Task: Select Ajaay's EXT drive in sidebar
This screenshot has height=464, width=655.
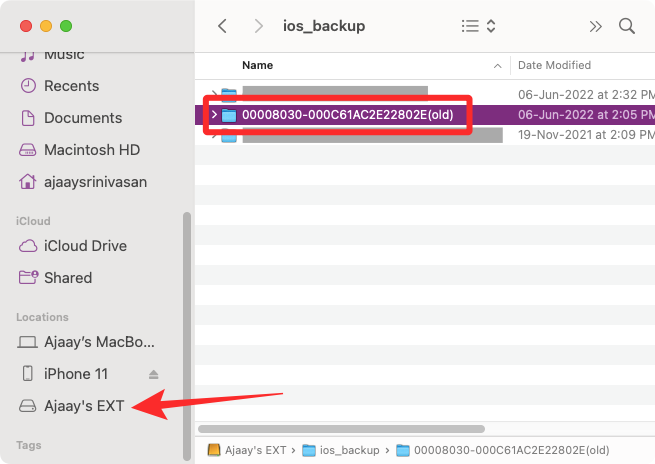Action: point(84,406)
